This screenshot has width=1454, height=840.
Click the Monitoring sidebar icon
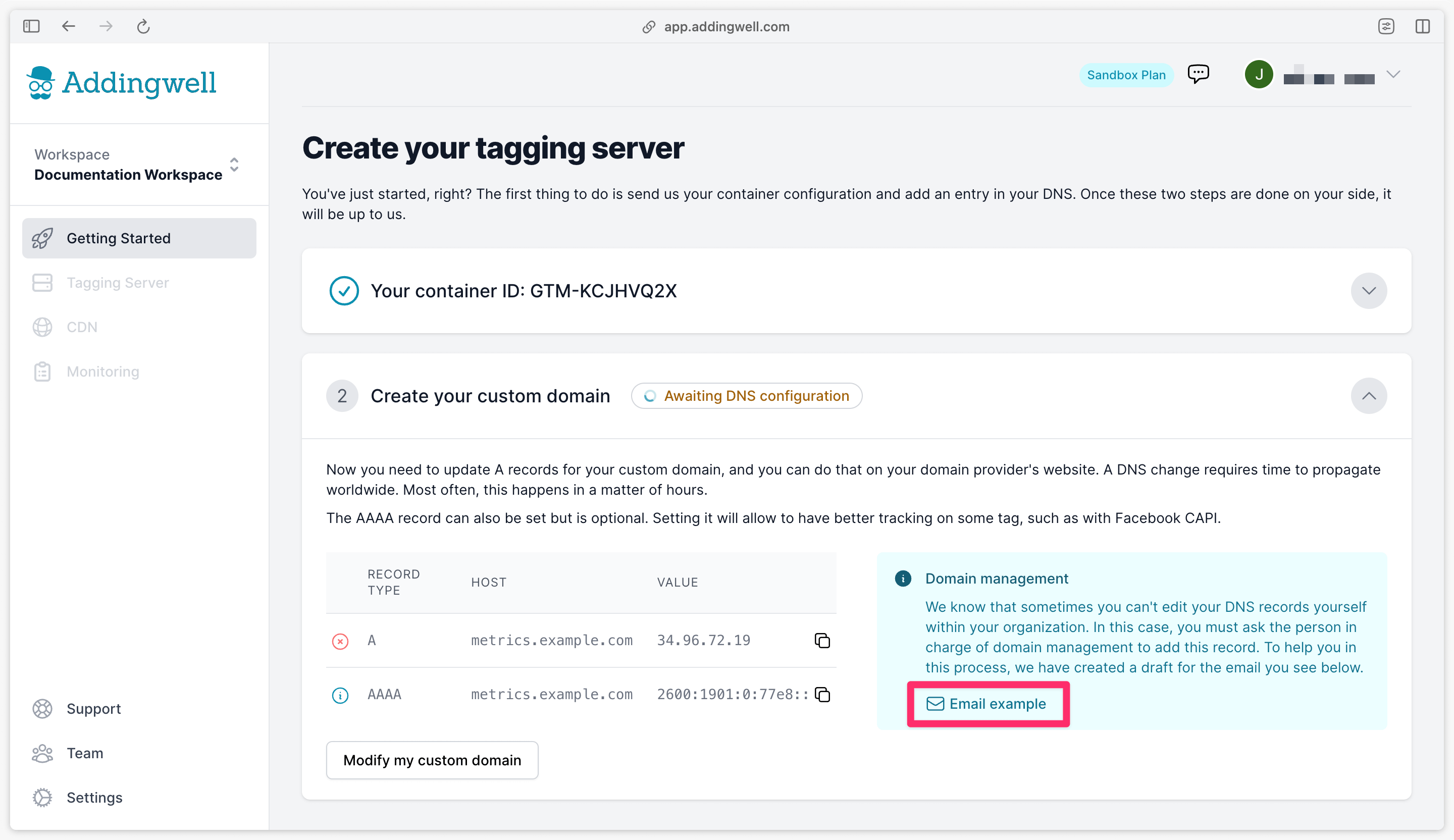[42, 372]
